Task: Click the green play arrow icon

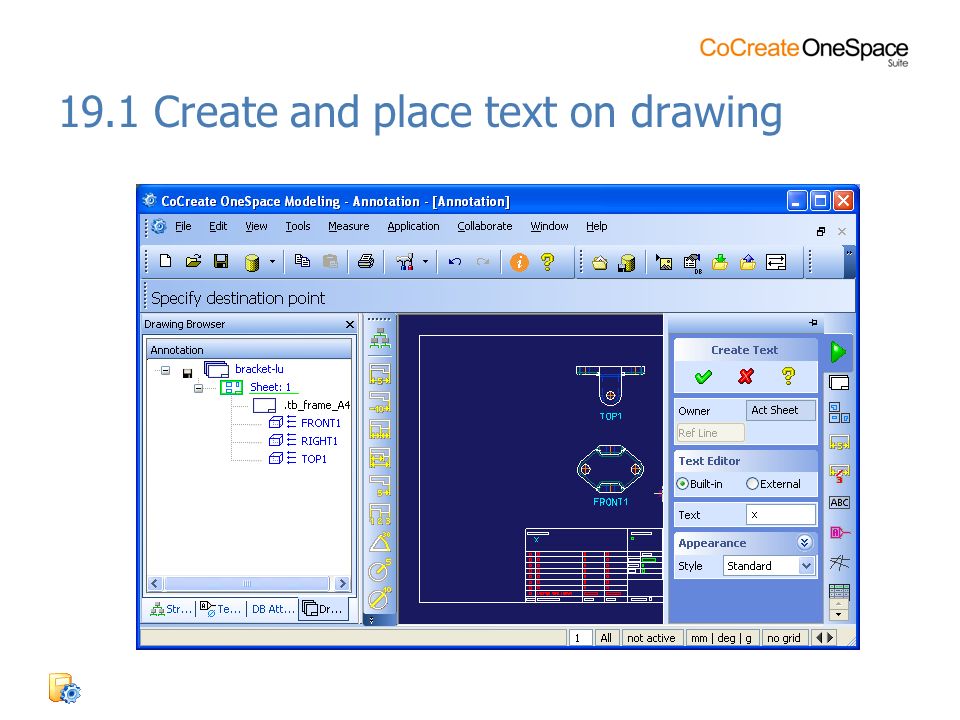Action: click(838, 352)
